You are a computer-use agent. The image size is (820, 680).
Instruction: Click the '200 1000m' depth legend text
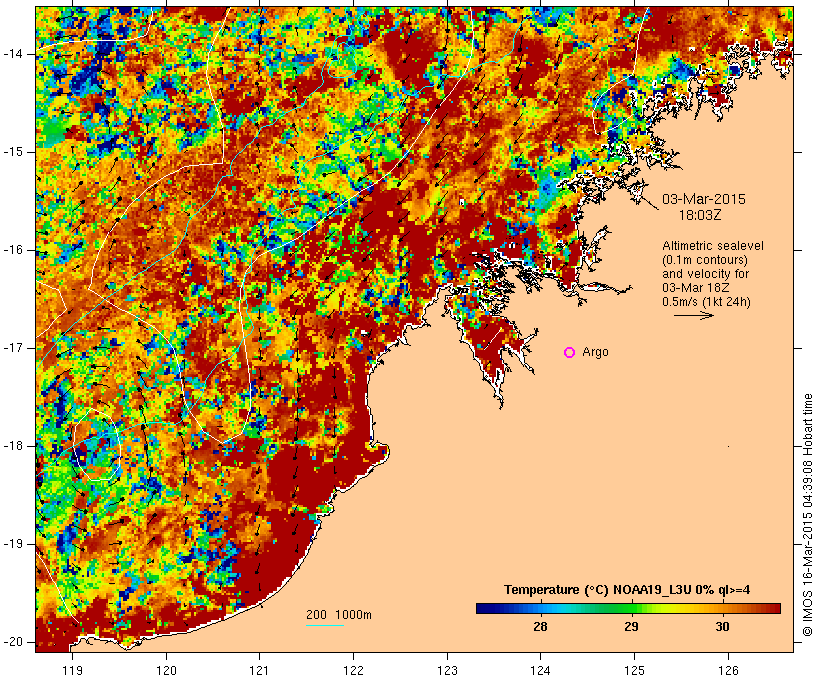point(339,615)
